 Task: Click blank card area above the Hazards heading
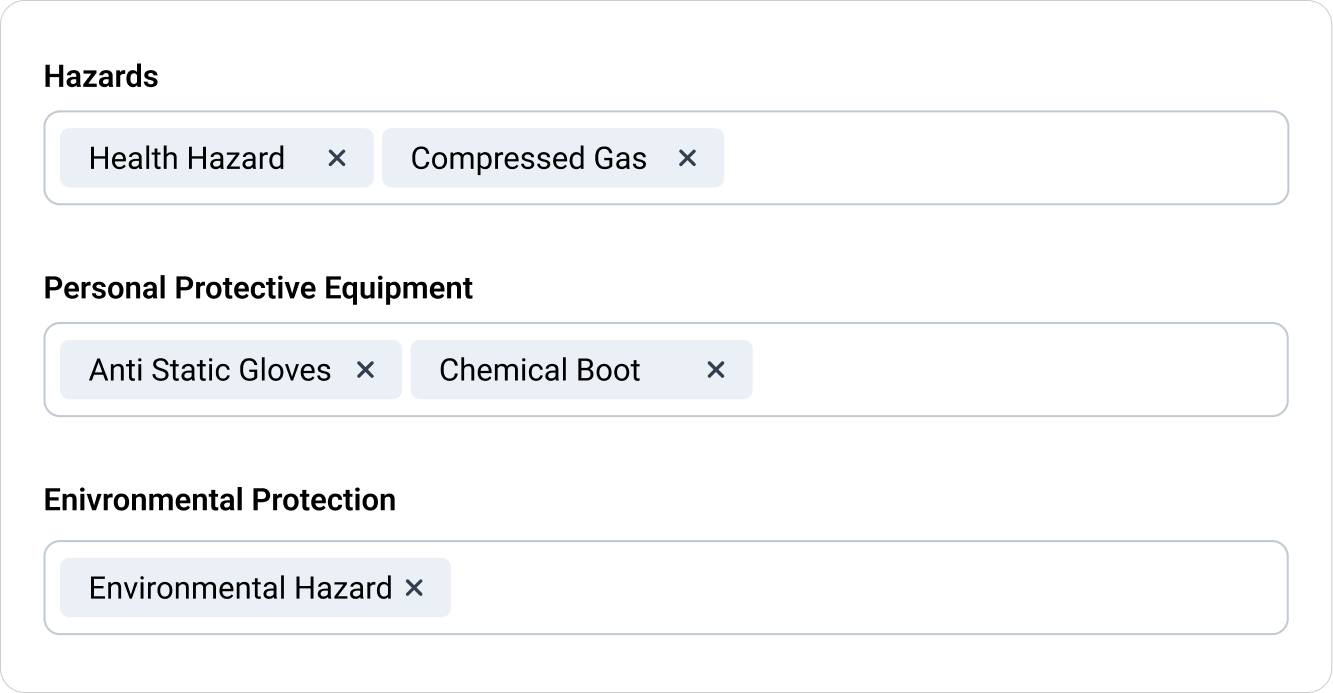666,30
